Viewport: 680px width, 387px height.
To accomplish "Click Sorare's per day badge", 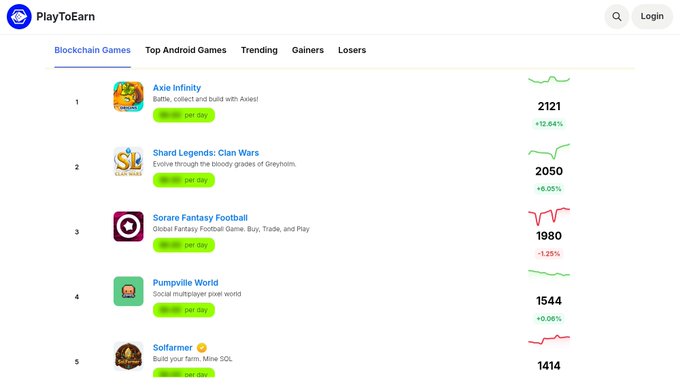I will 184,245.
